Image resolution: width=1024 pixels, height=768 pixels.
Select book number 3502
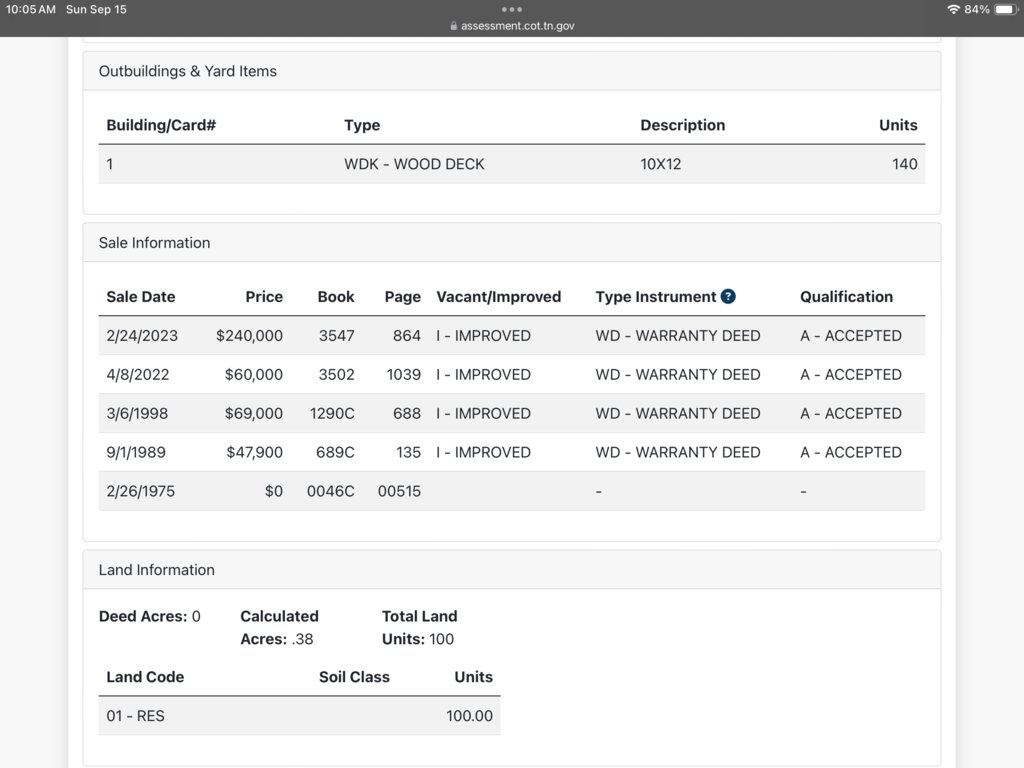(x=336, y=375)
